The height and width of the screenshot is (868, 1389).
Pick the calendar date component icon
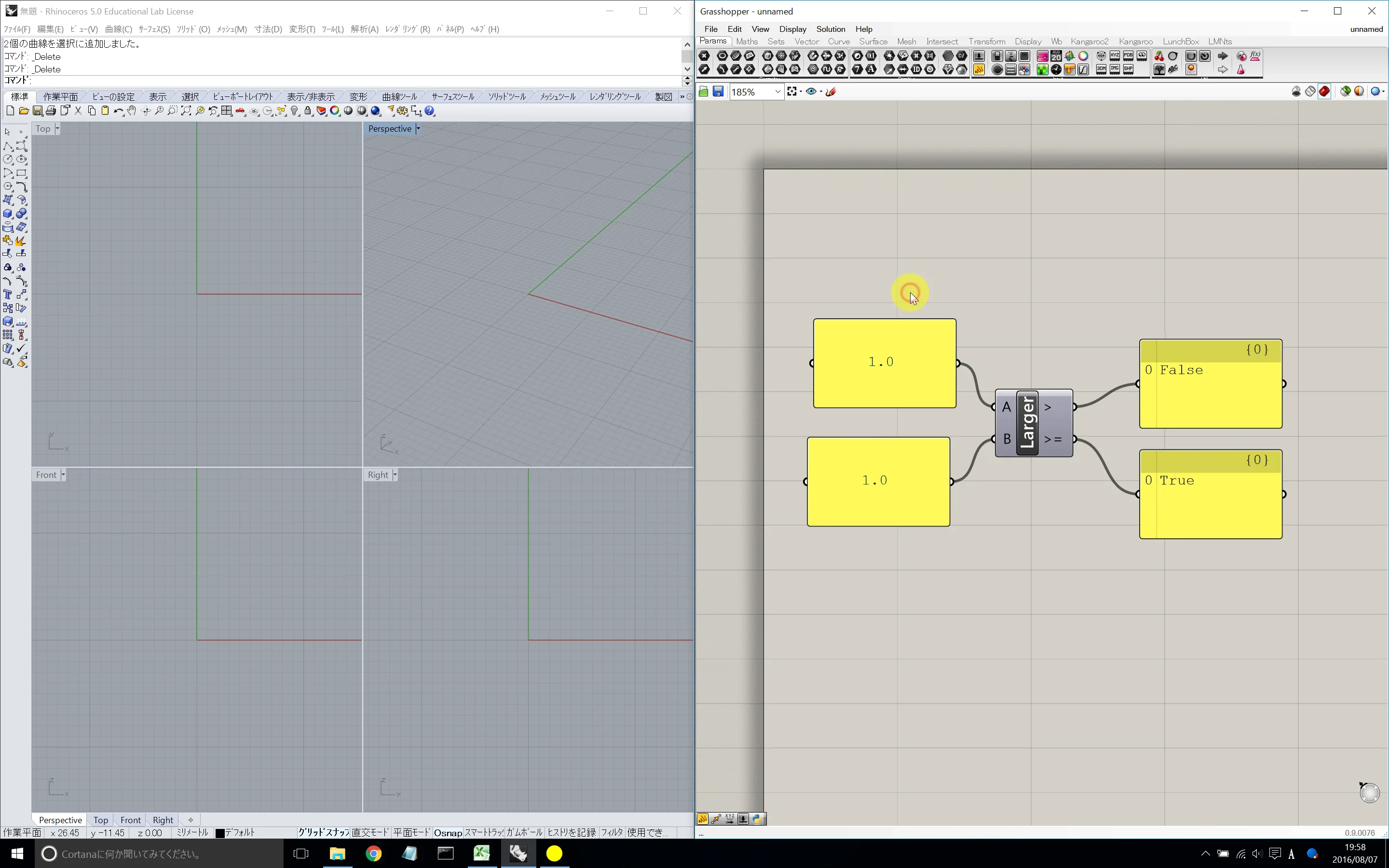[x=1056, y=56]
